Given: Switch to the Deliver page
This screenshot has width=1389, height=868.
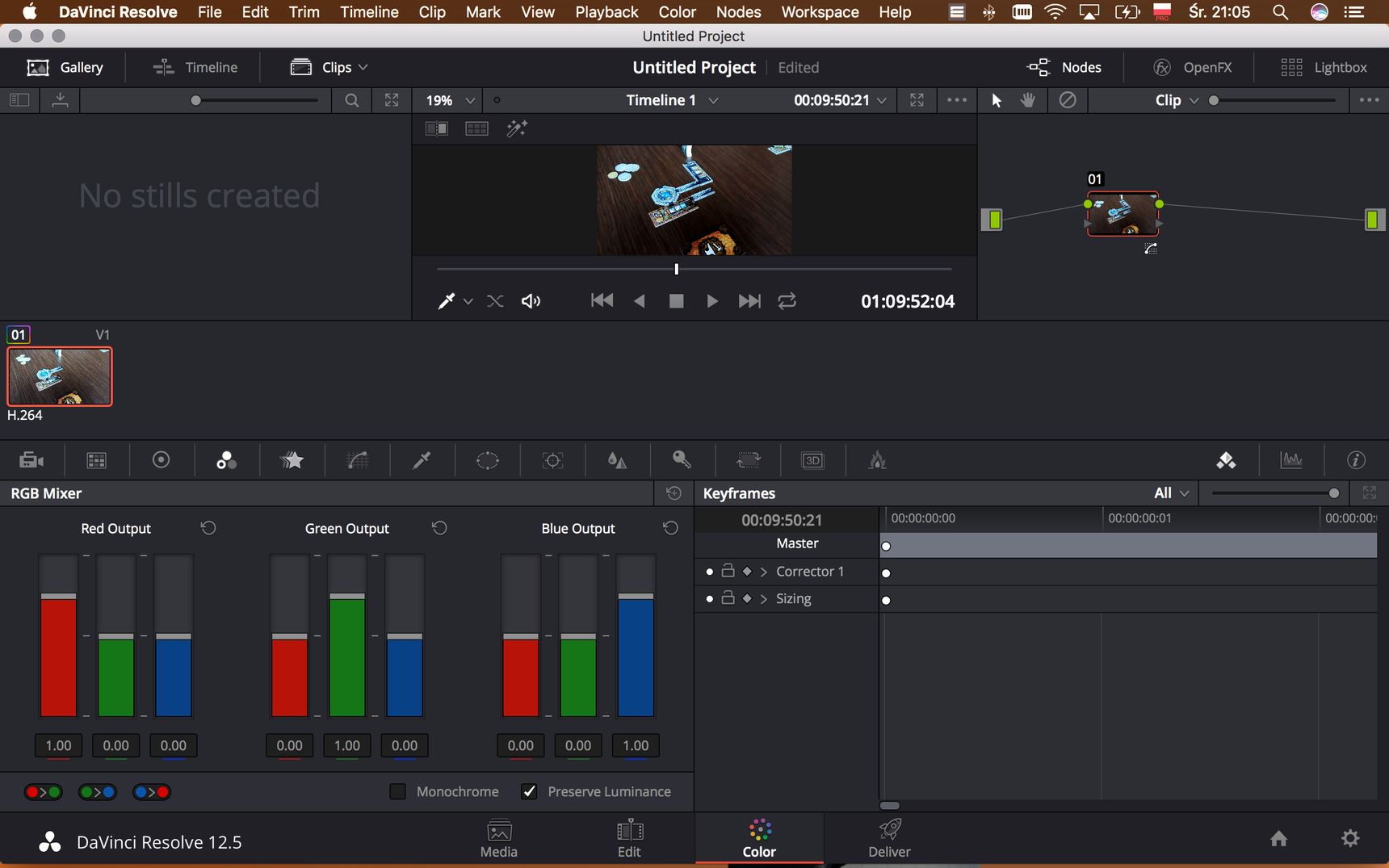Looking at the screenshot, I should (x=889, y=839).
